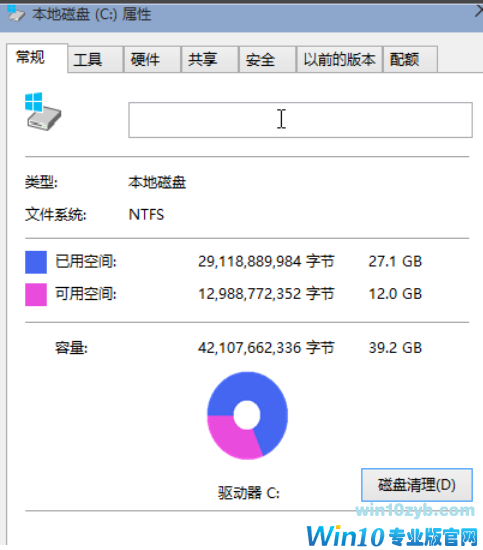This screenshot has height=550, width=483.
Task: Click the 12.0 GB free size
Action: (x=395, y=294)
